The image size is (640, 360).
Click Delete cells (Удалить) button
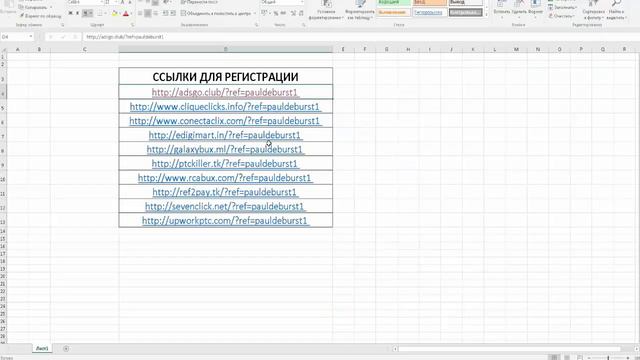point(519,10)
